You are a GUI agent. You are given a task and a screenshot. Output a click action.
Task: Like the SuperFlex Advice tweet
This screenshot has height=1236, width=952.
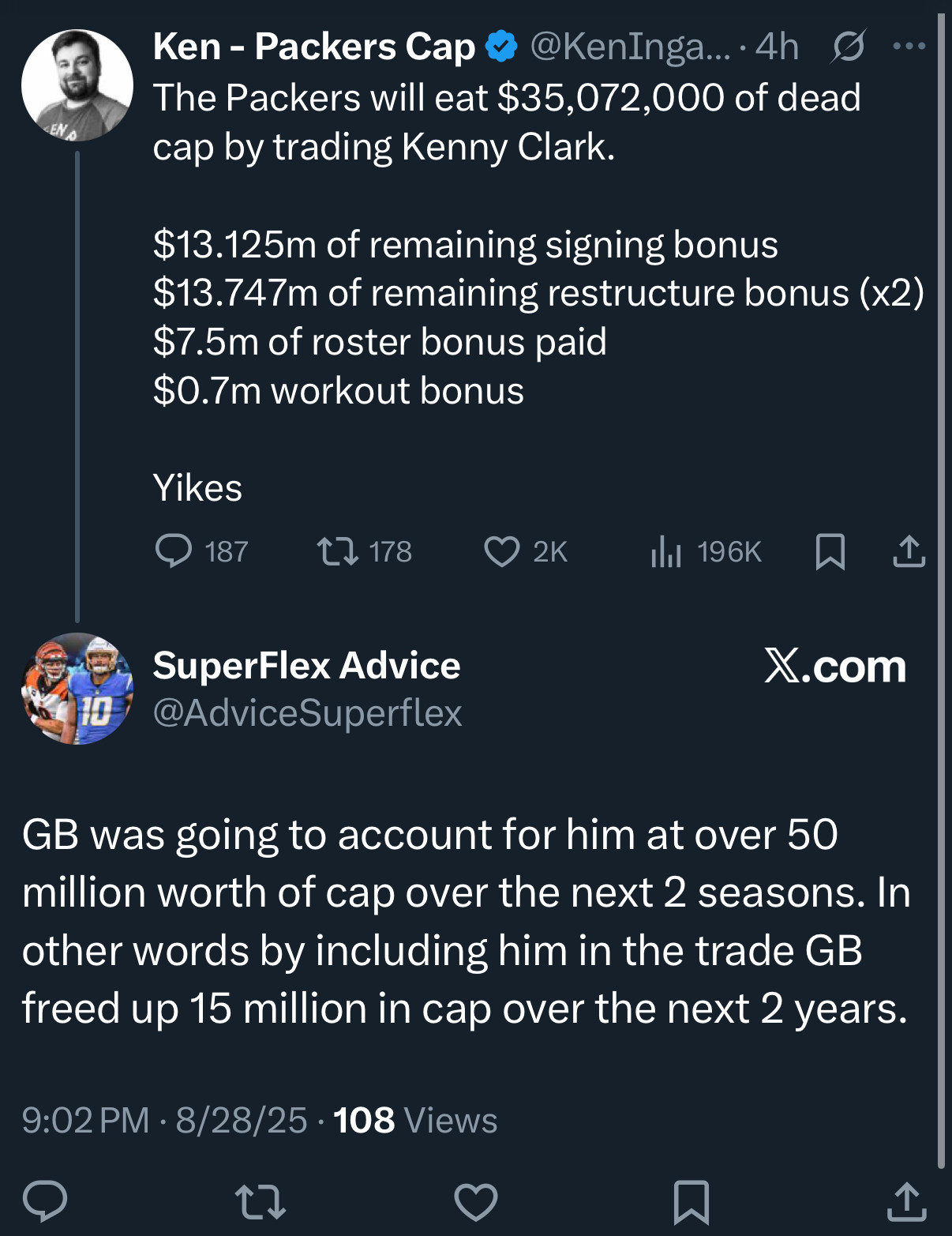(x=476, y=1201)
